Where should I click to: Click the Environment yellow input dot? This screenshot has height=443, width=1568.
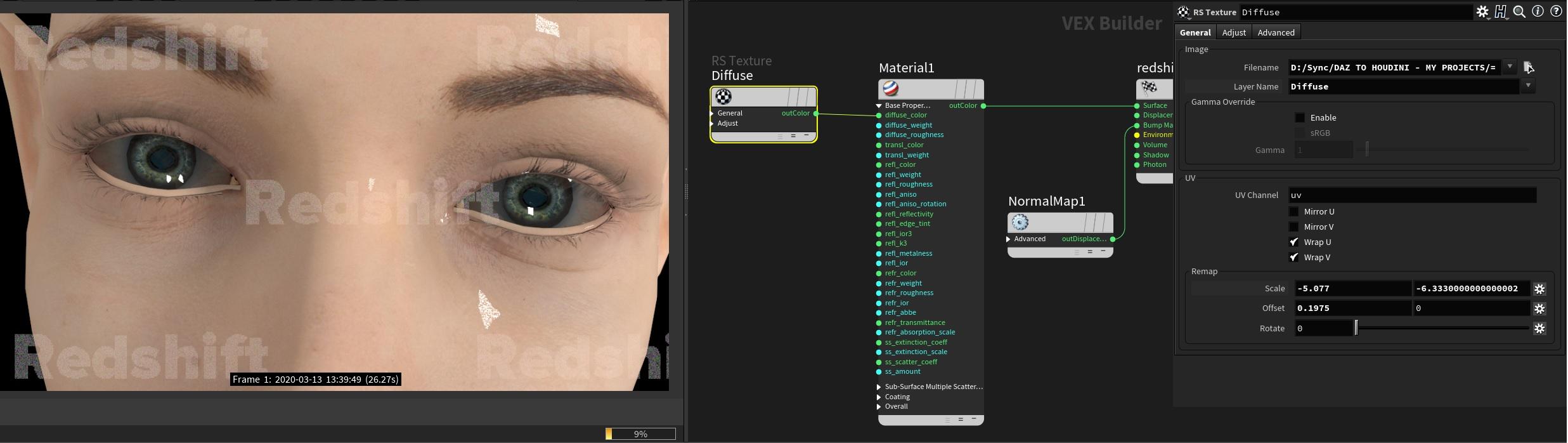click(x=1137, y=135)
